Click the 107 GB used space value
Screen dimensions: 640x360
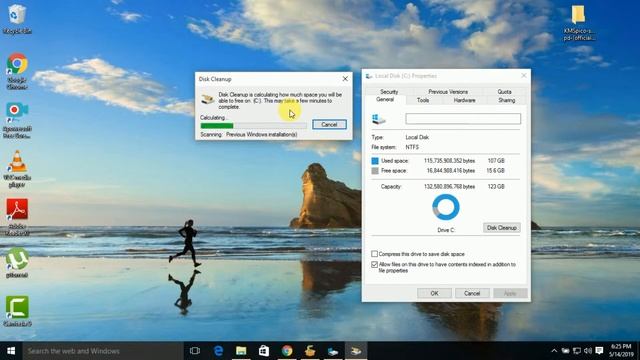(496, 161)
